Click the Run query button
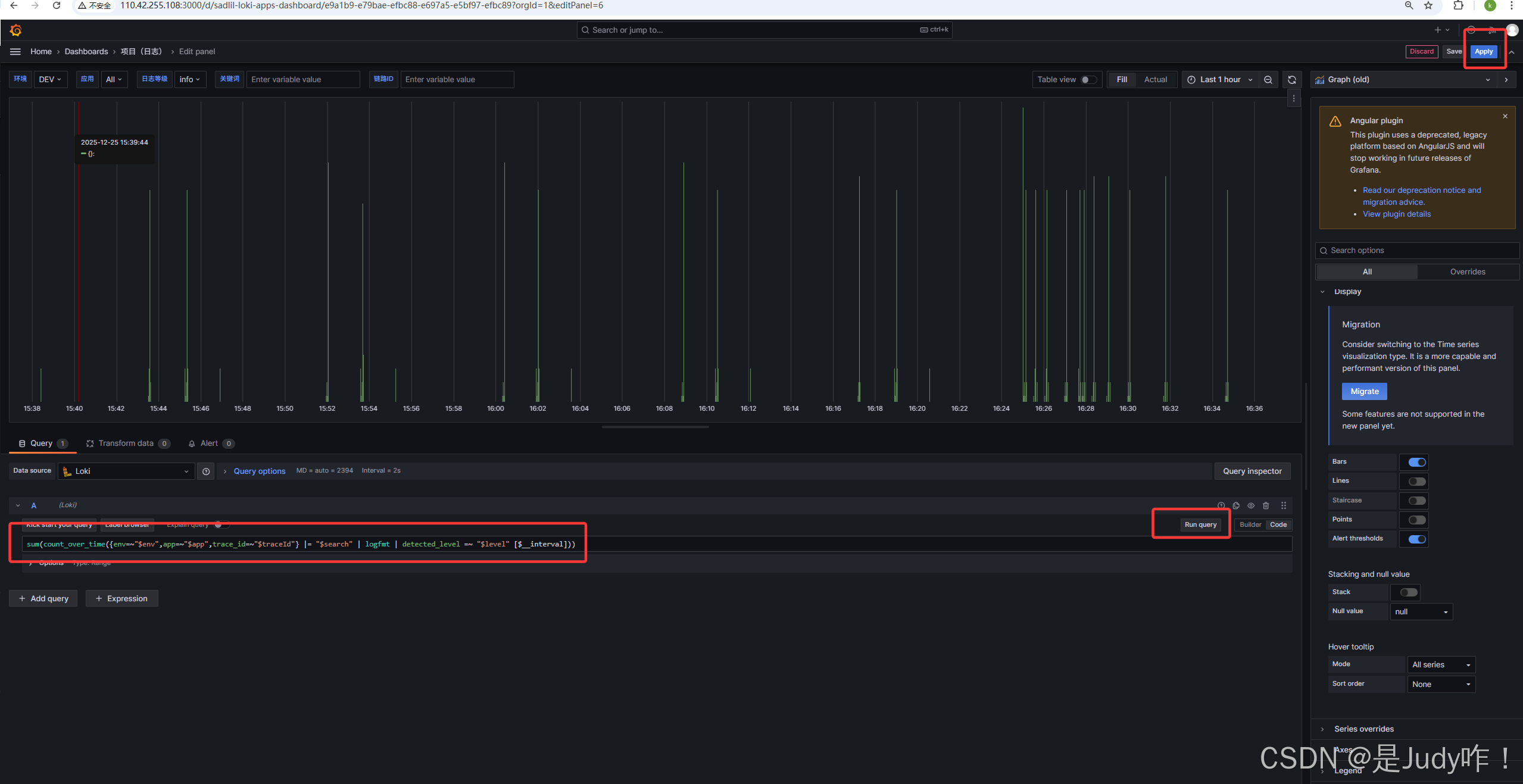Screen dimensions: 1523x784 pyautogui.click(x=1200, y=525)
